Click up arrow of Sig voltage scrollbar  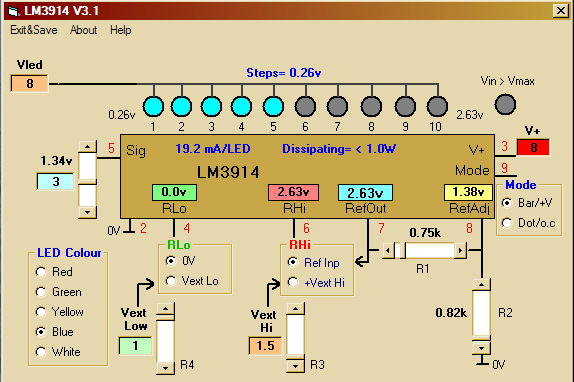point(87,147)
